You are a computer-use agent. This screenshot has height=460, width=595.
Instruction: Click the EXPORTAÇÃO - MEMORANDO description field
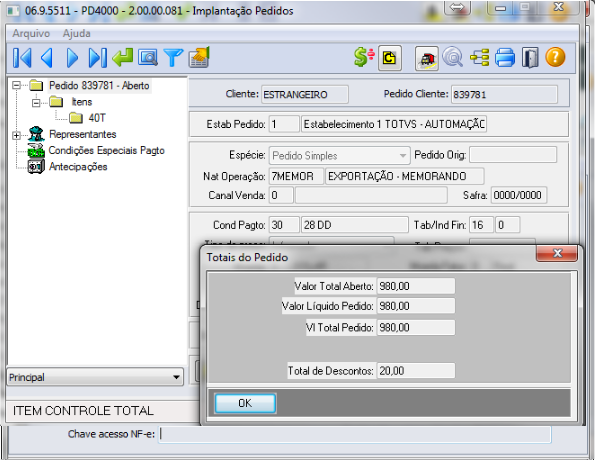point(405,176)
